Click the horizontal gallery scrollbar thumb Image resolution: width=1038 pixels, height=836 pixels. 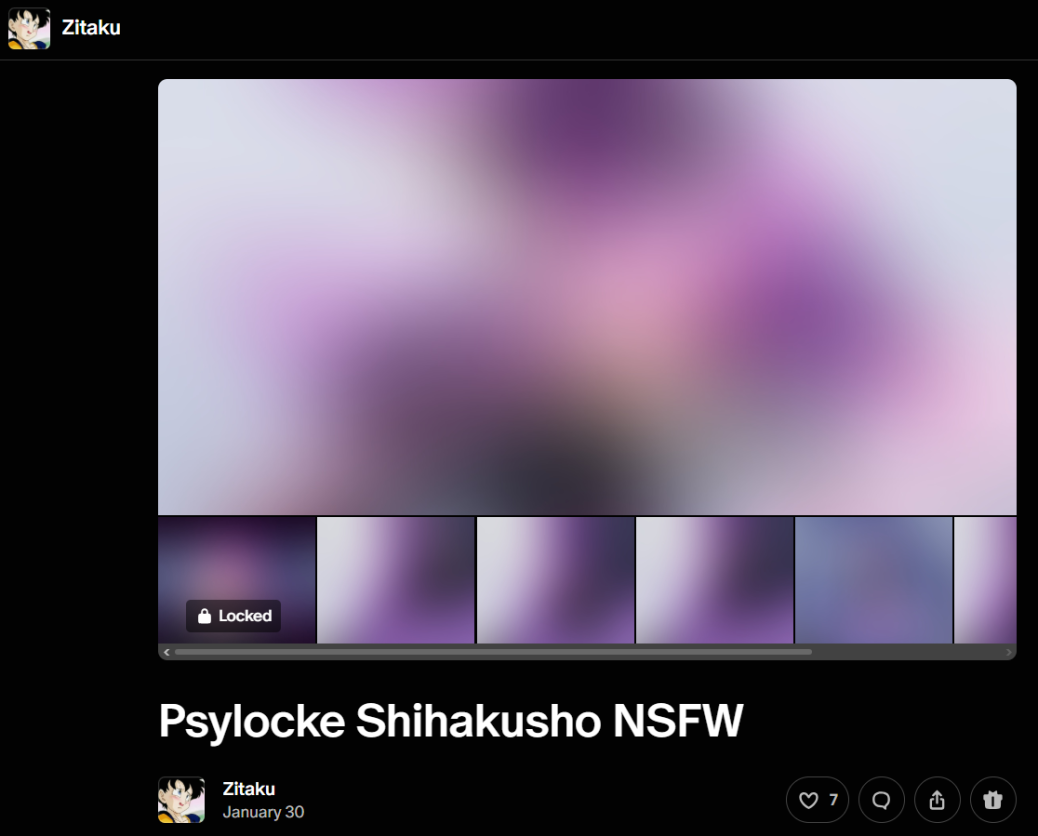tap(493, 652)
